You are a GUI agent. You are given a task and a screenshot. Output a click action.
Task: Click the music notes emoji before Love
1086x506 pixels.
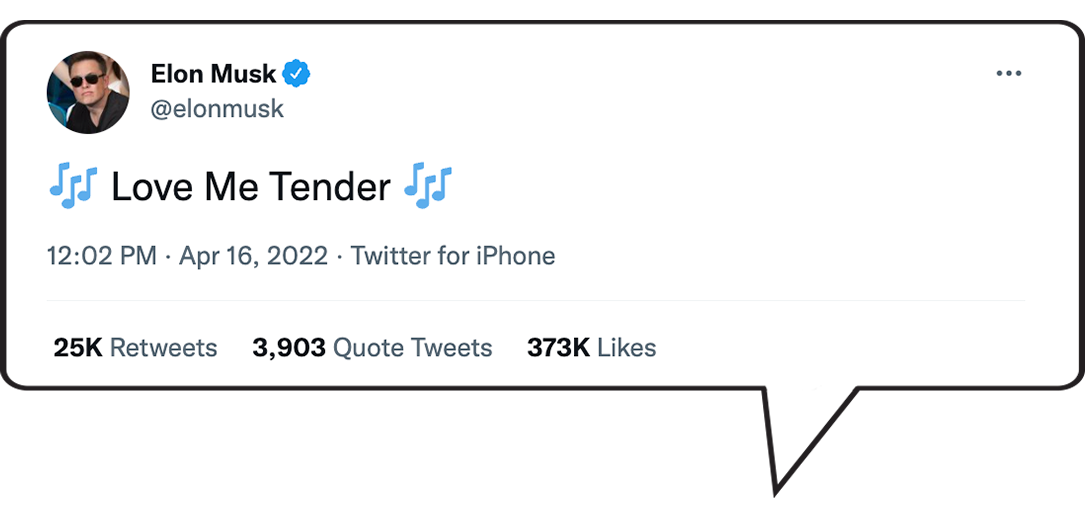[x=72, y=187]
